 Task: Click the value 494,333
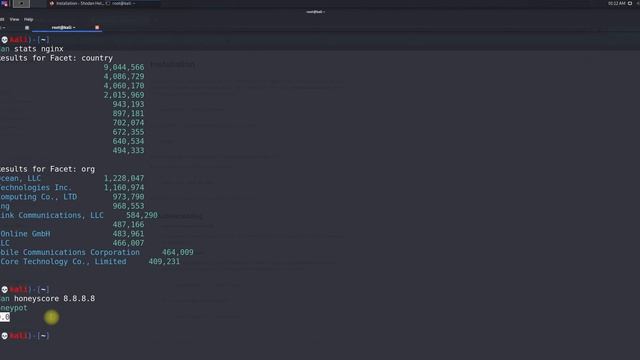click(x=128, y=151)
